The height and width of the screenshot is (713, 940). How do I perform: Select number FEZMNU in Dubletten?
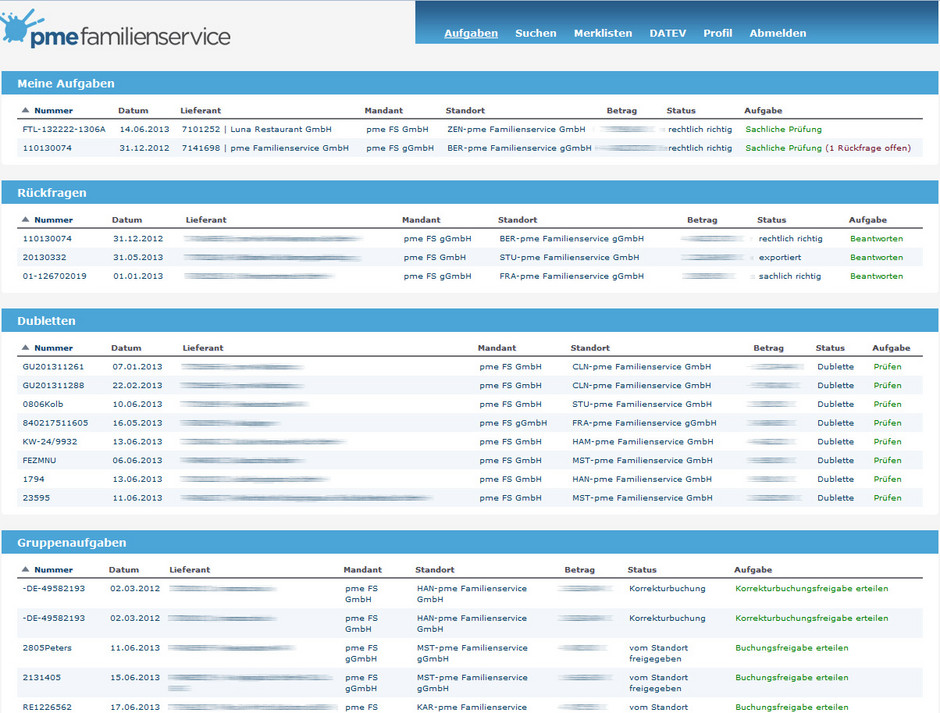40,461
